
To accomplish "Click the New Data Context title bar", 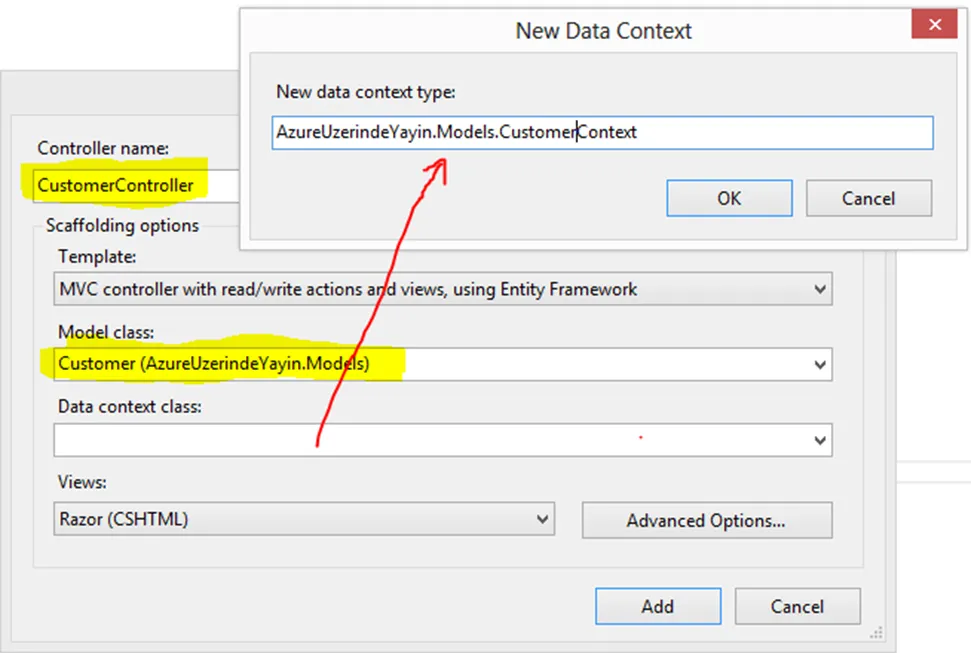I will click(x=576, y=30).
